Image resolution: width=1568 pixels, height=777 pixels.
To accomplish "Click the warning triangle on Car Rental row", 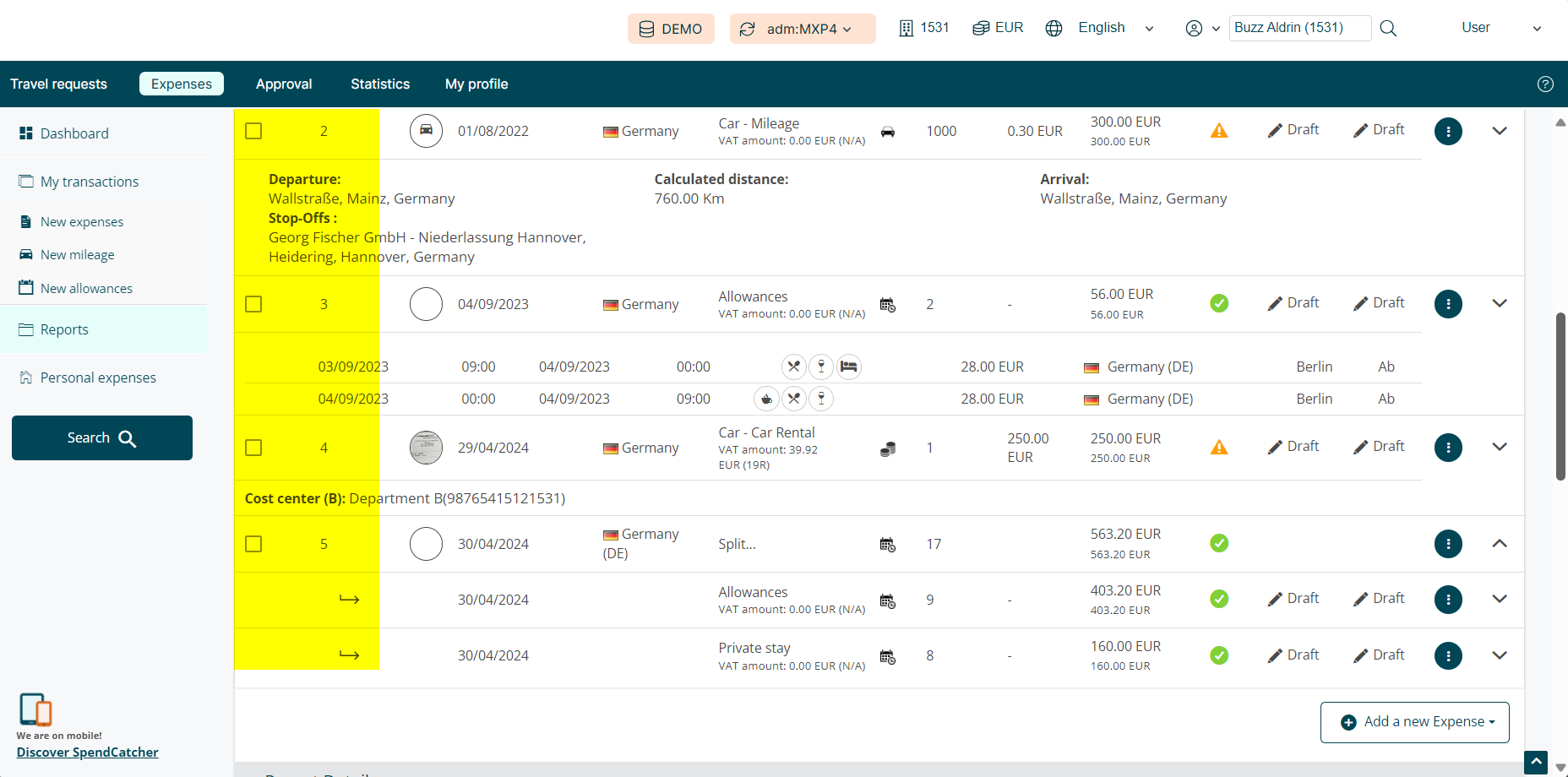I will [x=1219, y=447].
